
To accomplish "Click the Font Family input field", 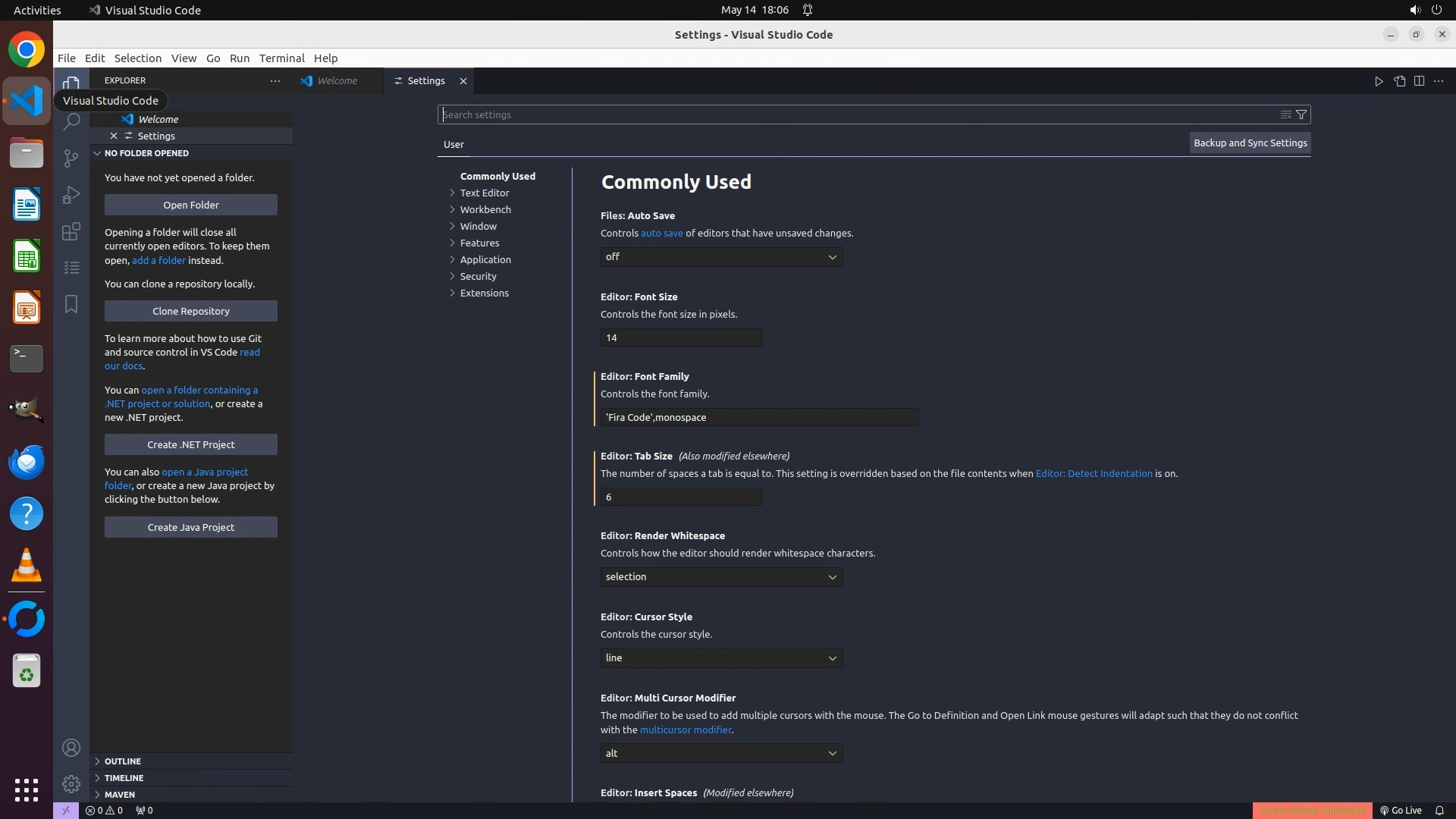I will point(759,417).
